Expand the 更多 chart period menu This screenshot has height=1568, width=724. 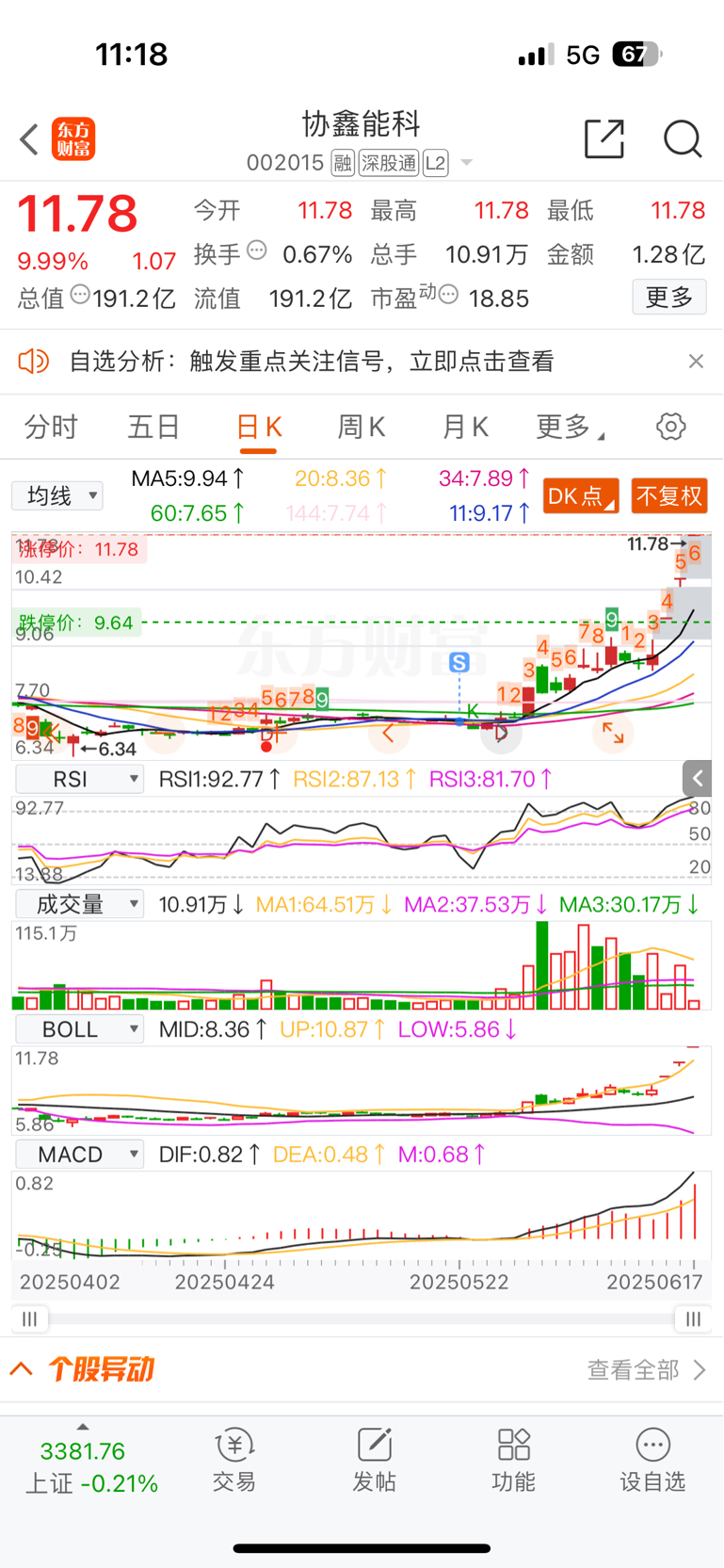click(x=570, y=428)
